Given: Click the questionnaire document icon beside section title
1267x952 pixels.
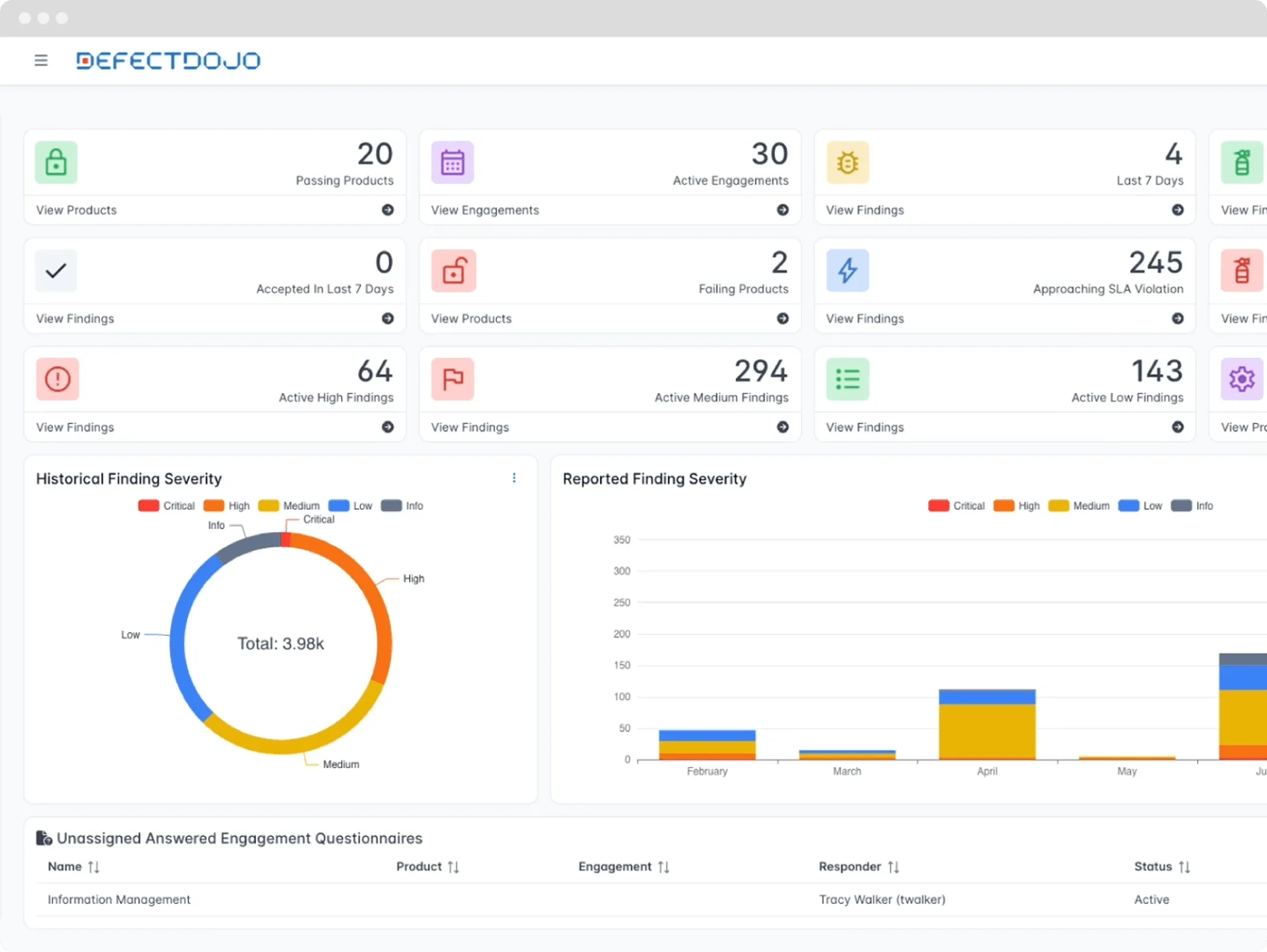Looking at the screenshot, I should [43, 838].
